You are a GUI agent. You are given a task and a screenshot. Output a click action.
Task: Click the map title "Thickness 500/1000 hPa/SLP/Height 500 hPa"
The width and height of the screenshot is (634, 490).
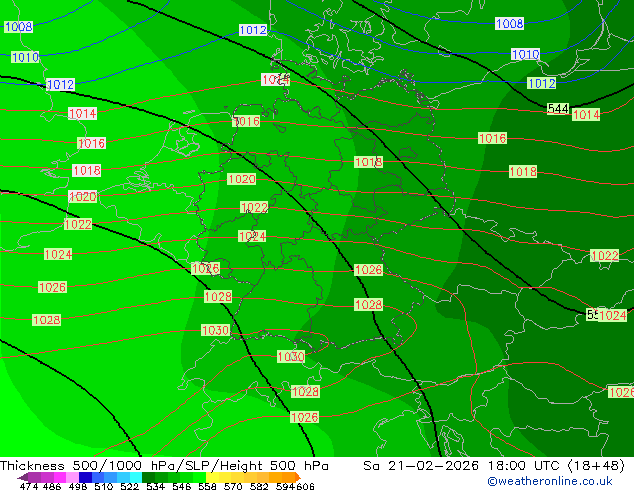pos(164,466)
